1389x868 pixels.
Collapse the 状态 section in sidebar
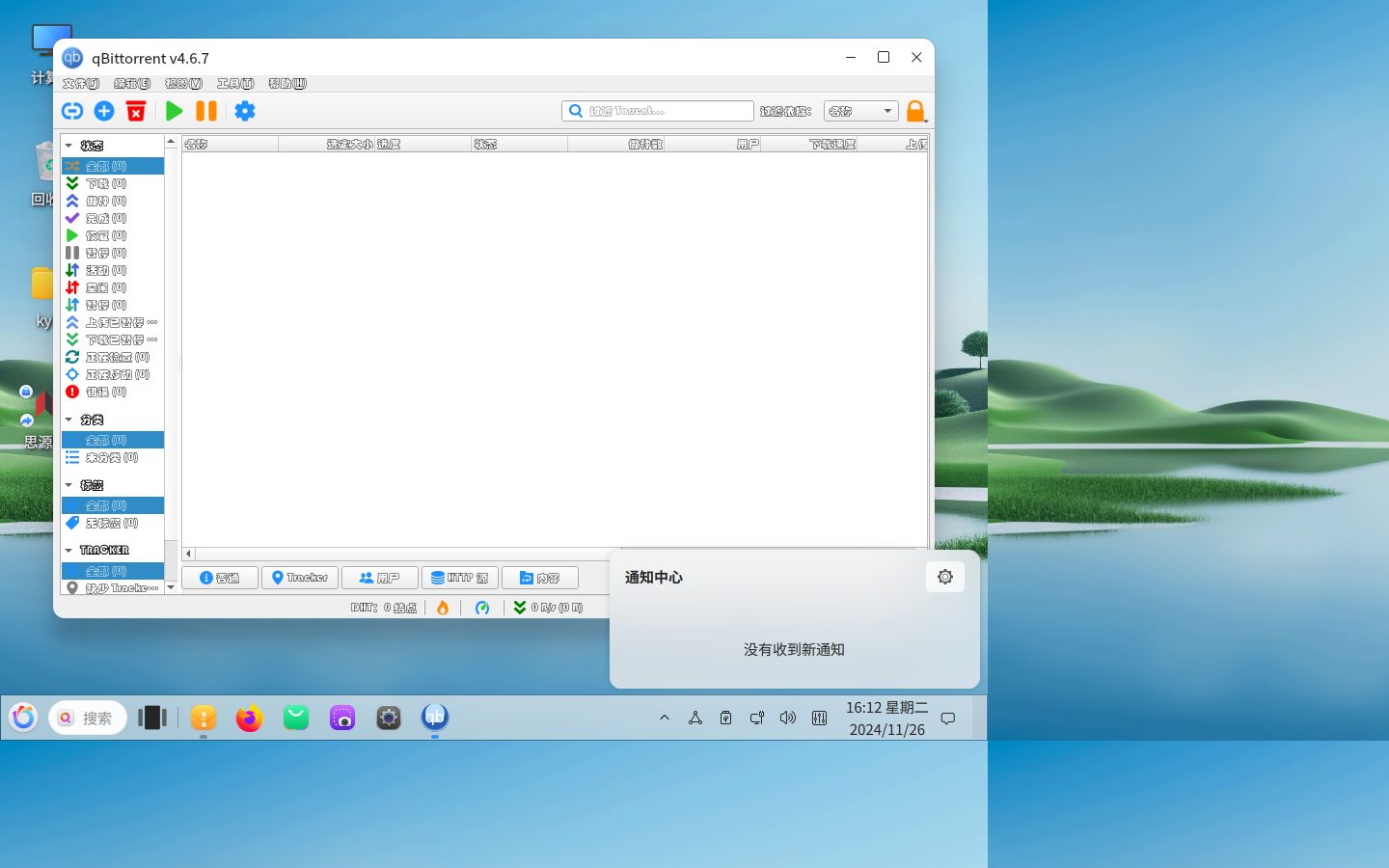click(x=69, y=146)
